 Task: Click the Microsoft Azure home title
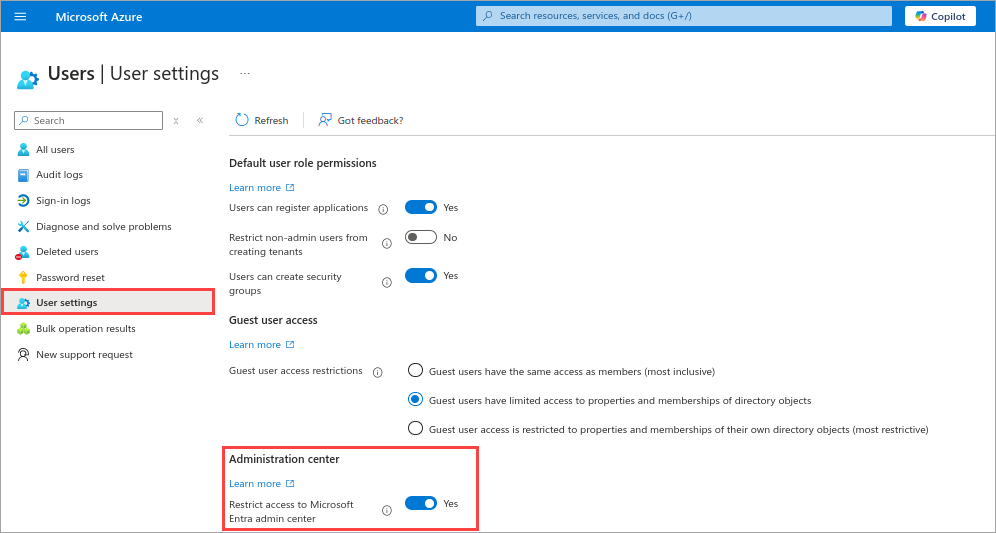point(98,17)
